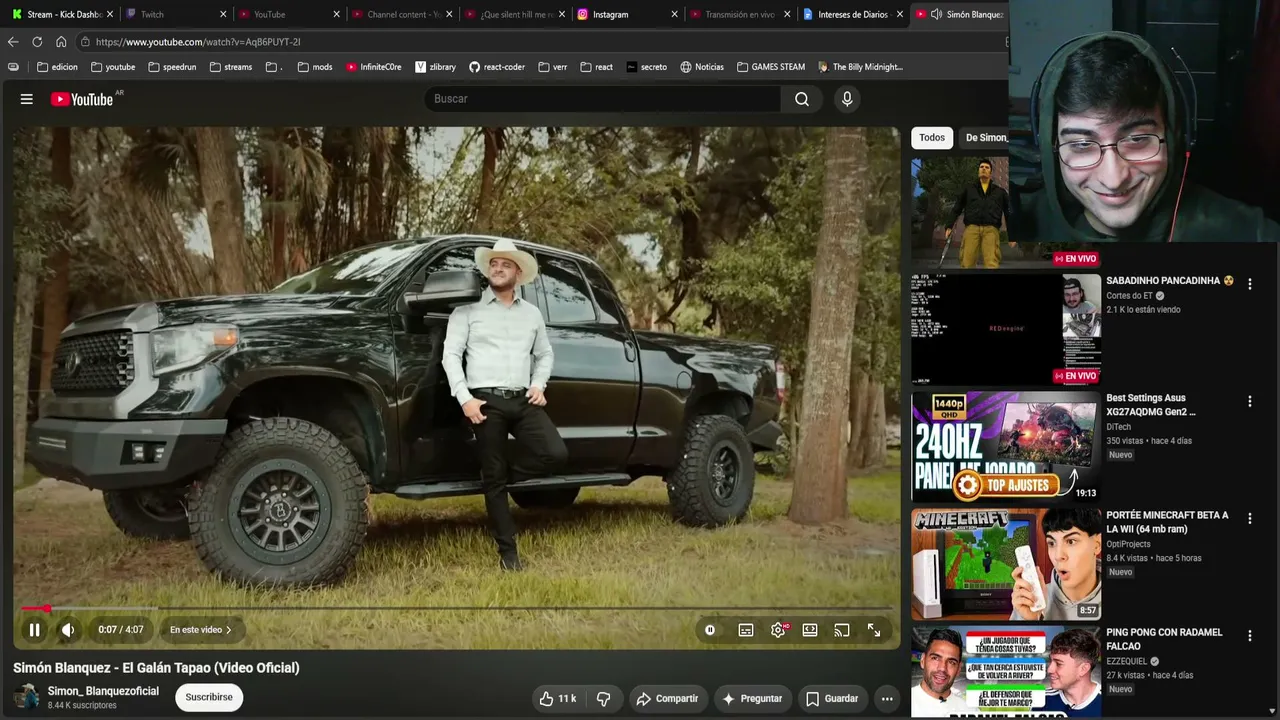1280x720 pixels.
Task: Subscribe with the Suscribirse button
Action: point(209,697)
